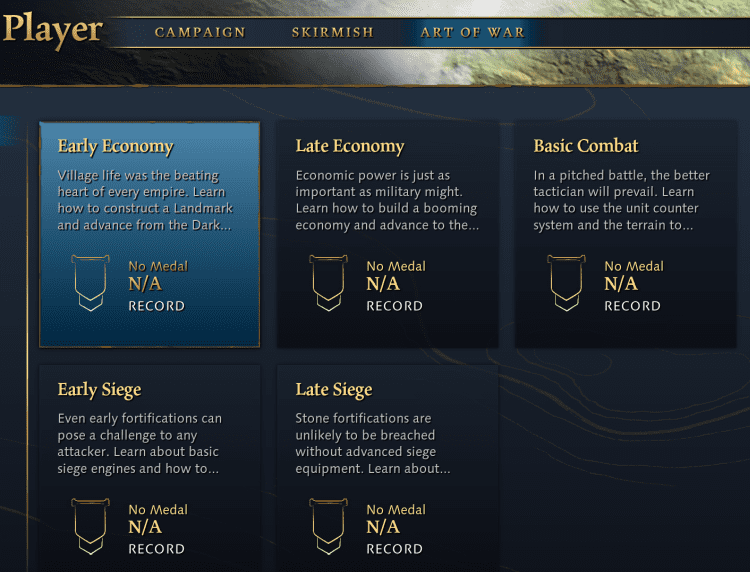Click the Late Economy description paragraph

click(387, 200)
